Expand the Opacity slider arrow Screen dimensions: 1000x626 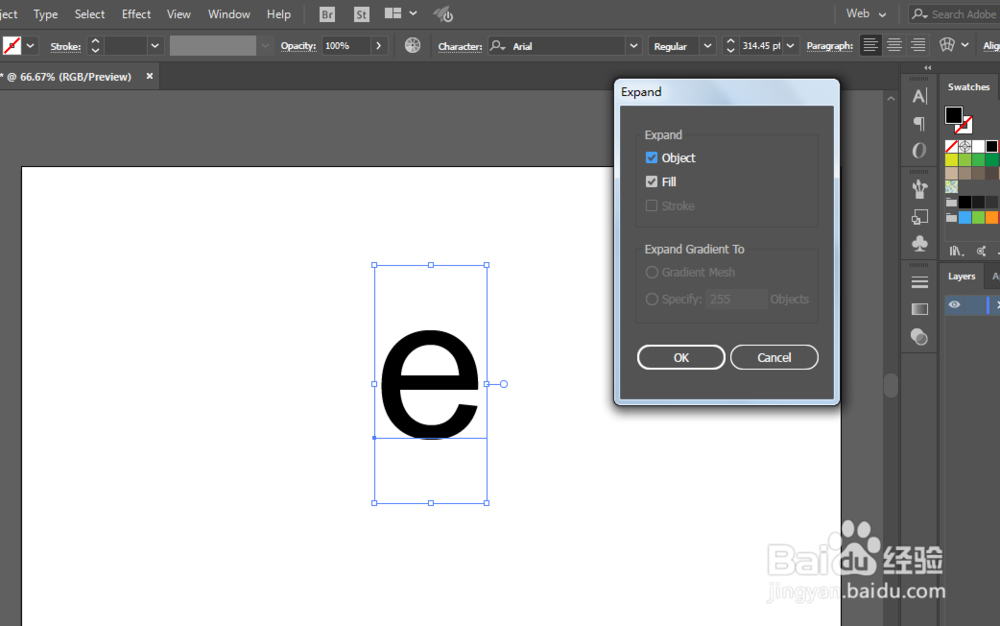pos(379,46)
